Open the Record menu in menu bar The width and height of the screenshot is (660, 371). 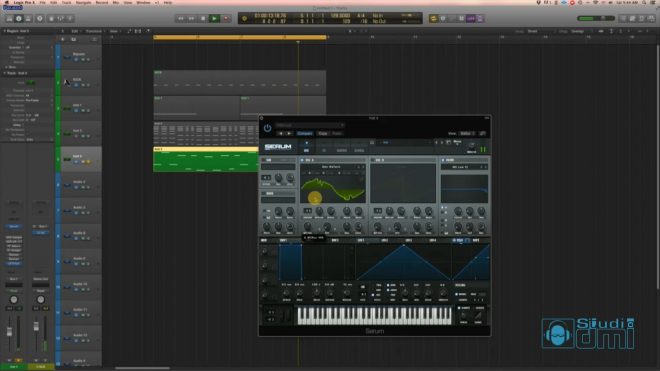tap(101, 3)
